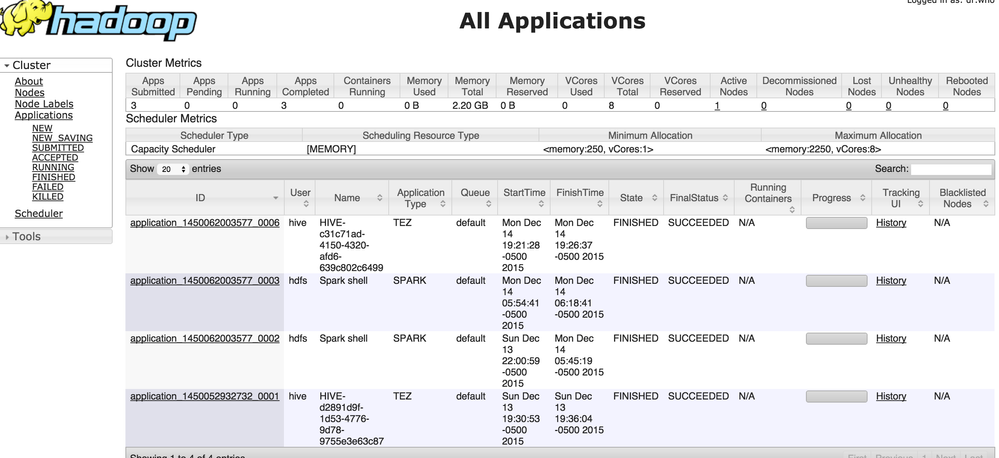This screenshot has width=999, height=458.
Task: Sort table by State column
Action: coord(636,198)
